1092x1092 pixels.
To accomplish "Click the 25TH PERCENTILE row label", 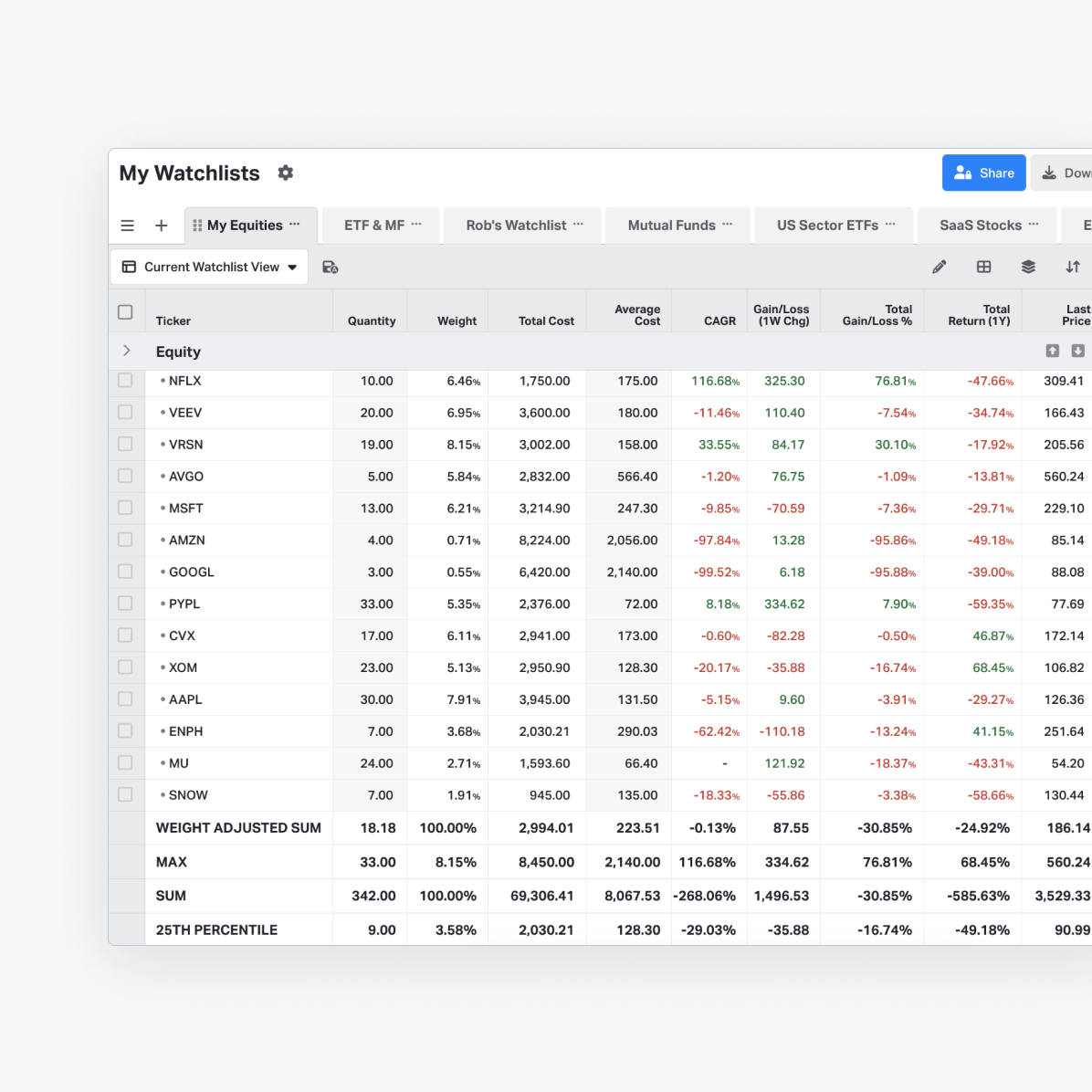I will (x=216, y=929).
